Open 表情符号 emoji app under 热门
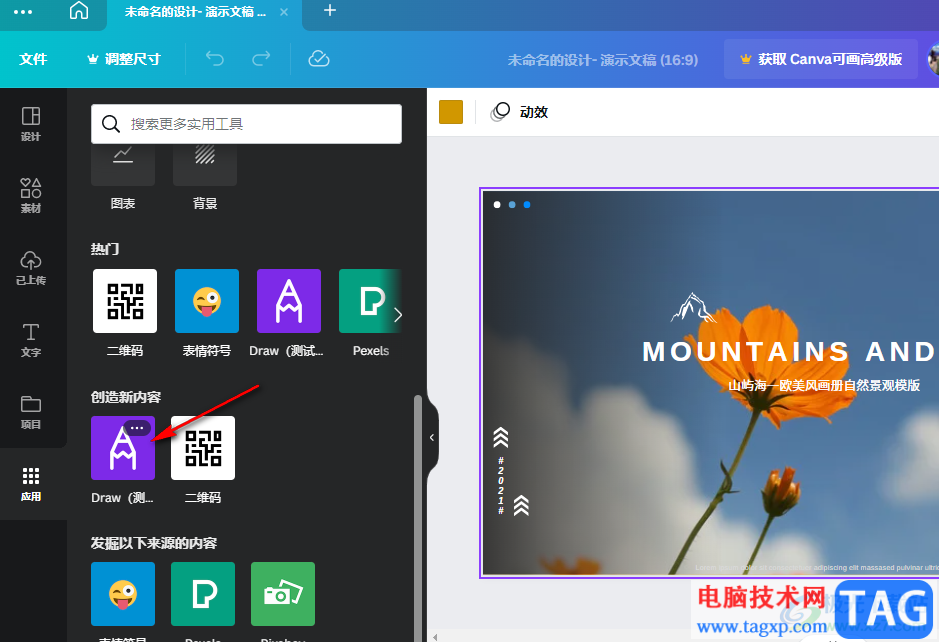 coord(207,301)
